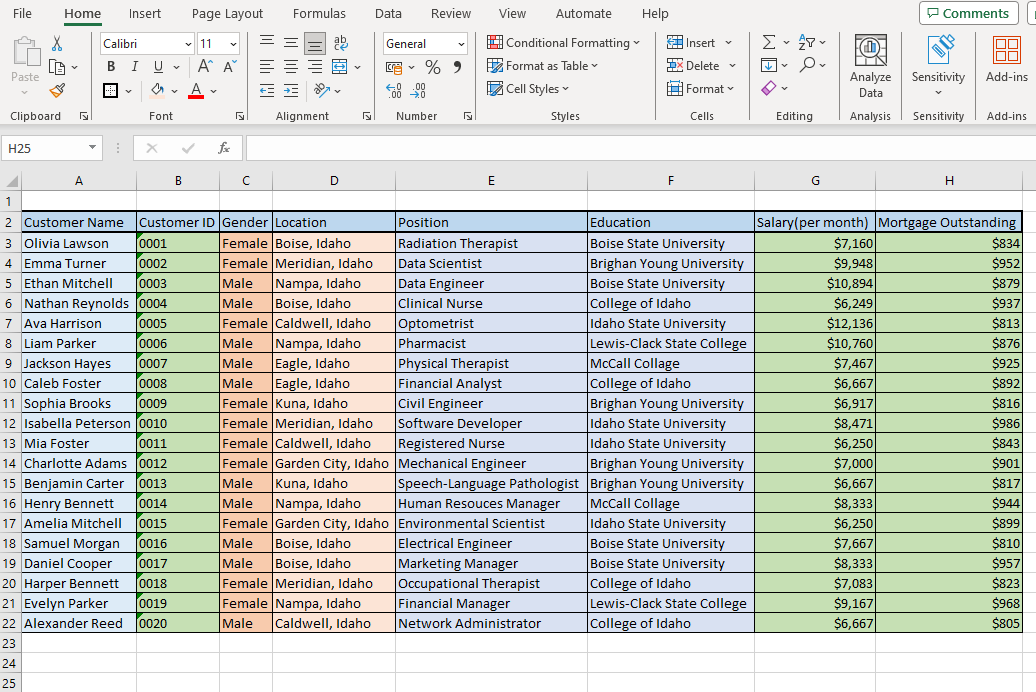The height and width of the screenshot is (692, 1036).
Task: Switch to the Formulas tab
Action: click(x=319, y=13)
